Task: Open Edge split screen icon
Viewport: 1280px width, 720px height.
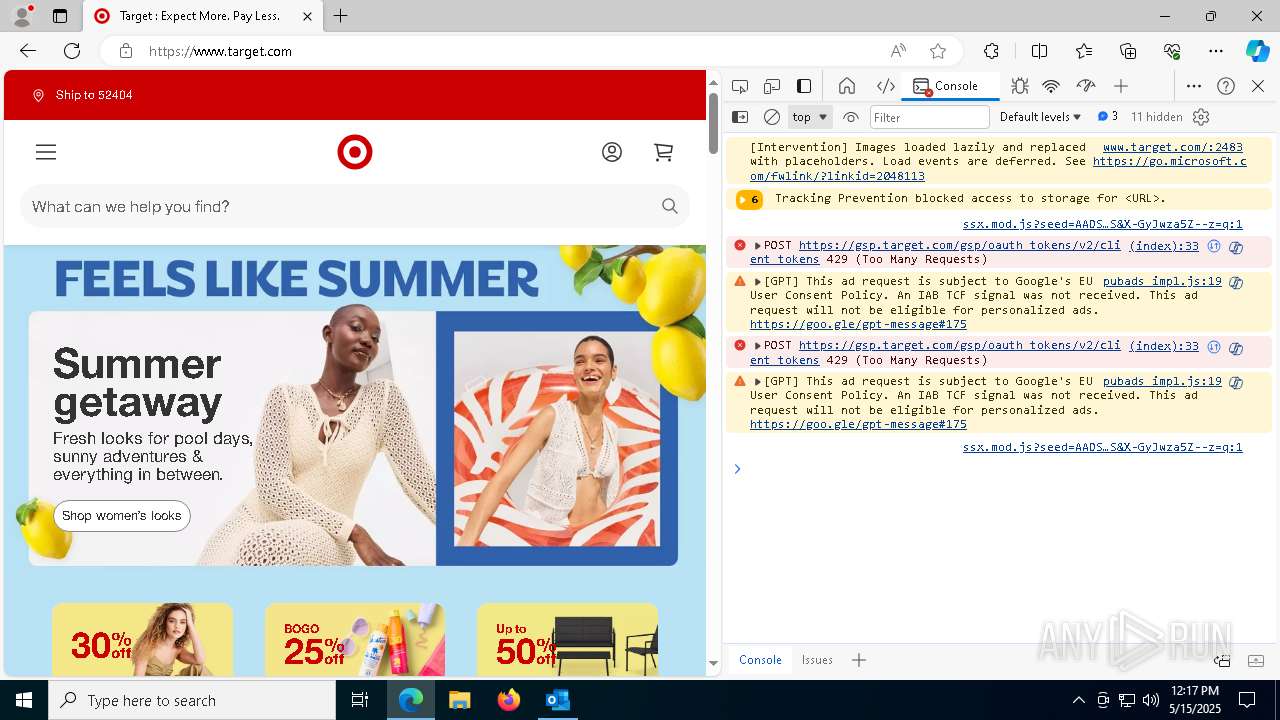Action: point(1039,51)
